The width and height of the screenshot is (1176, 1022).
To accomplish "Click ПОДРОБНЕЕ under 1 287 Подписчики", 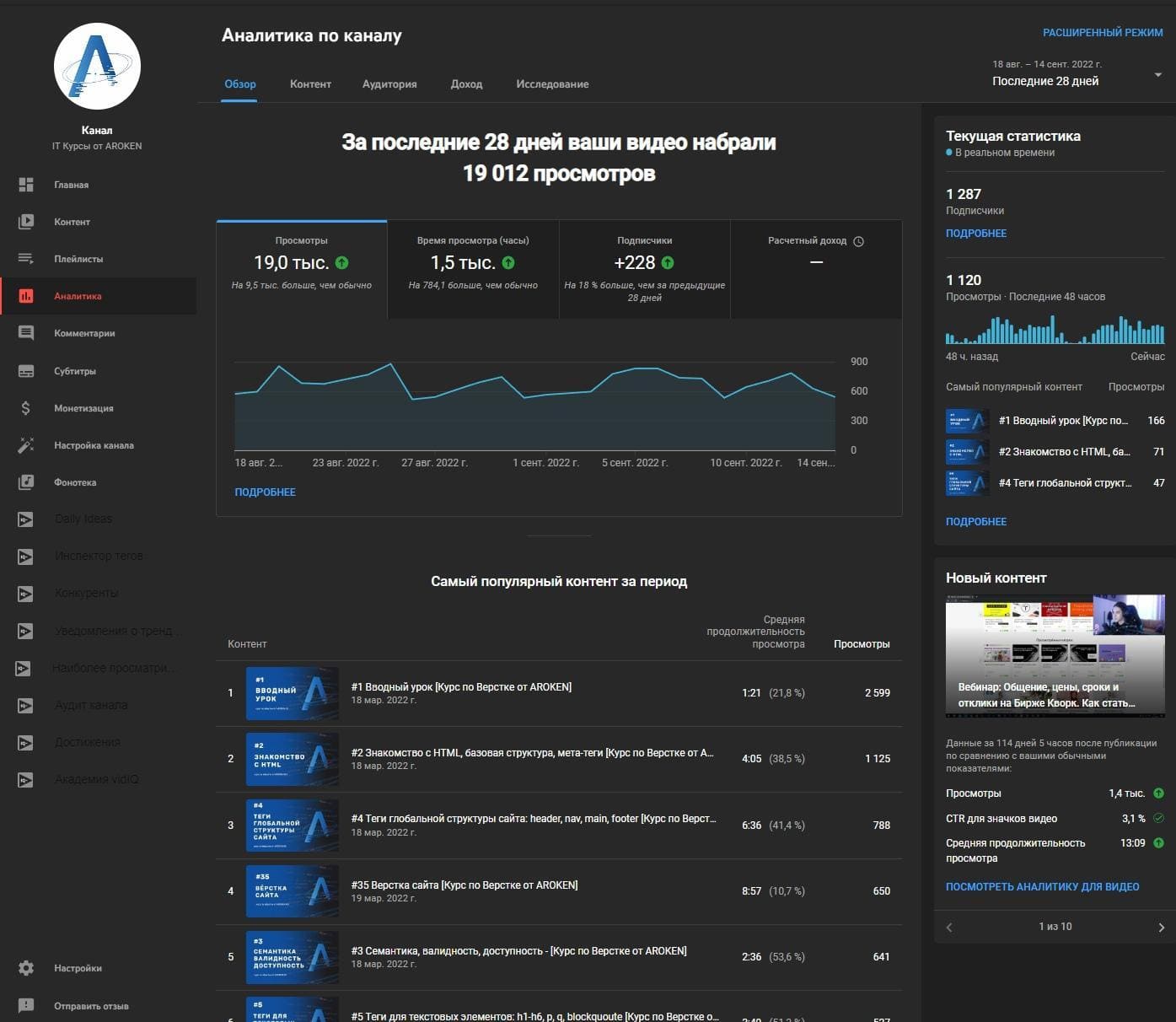I will [x=976, y=234].
